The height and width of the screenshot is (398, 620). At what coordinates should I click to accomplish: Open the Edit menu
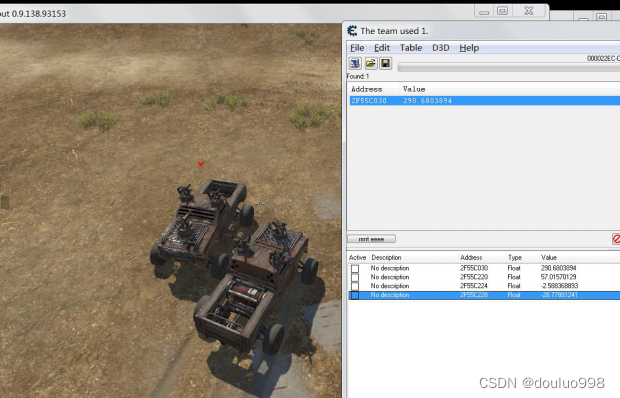382,48
